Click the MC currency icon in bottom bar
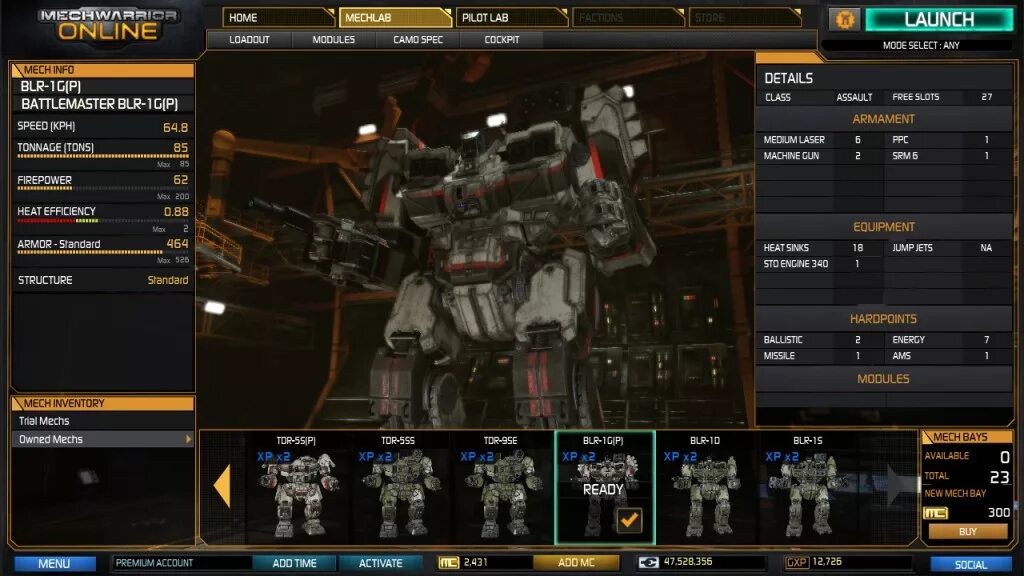Viewport: 1024px width, 576px height. [x=449, y=562]
